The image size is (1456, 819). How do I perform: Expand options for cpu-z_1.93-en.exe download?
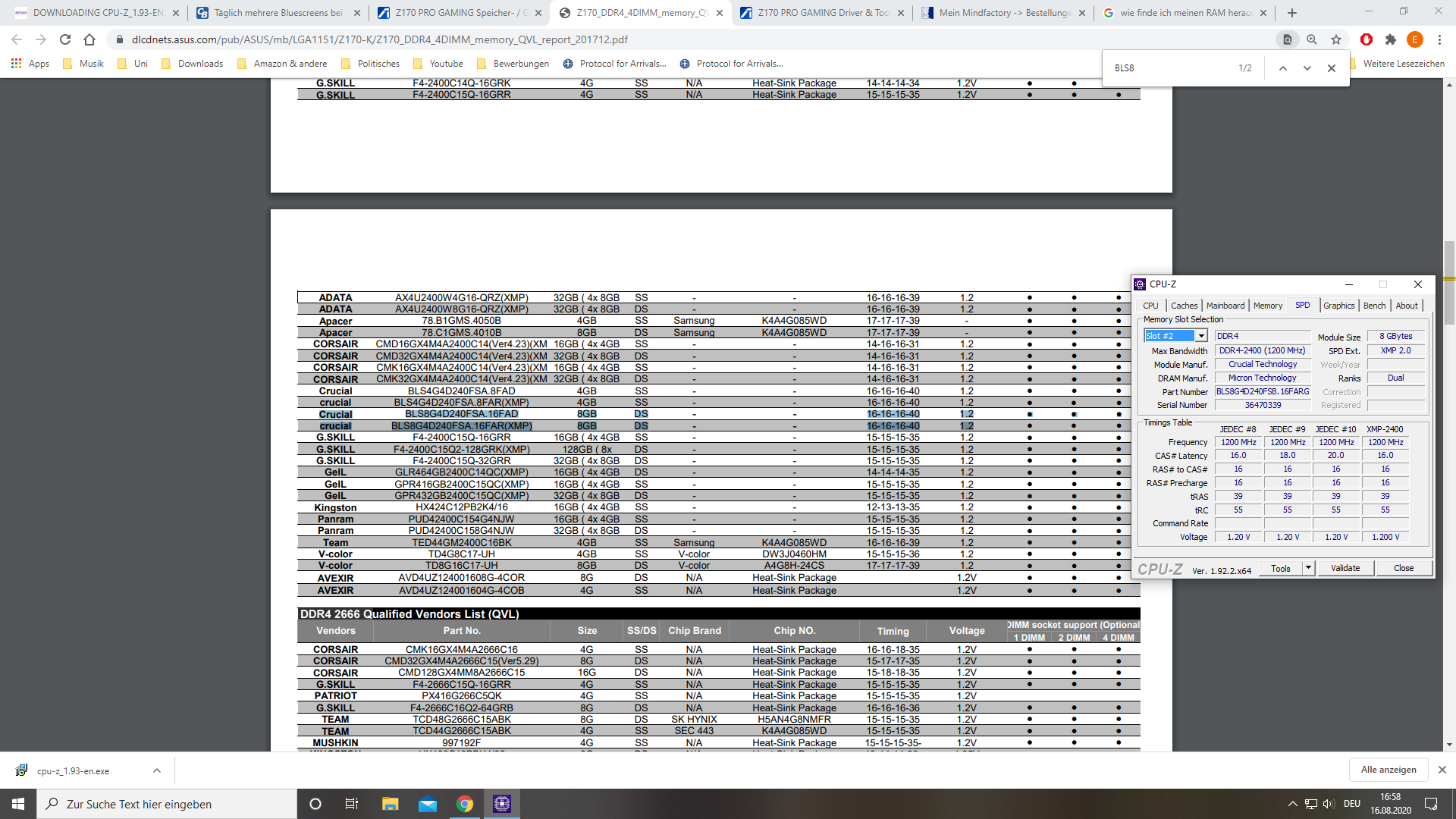pos(157,770)
